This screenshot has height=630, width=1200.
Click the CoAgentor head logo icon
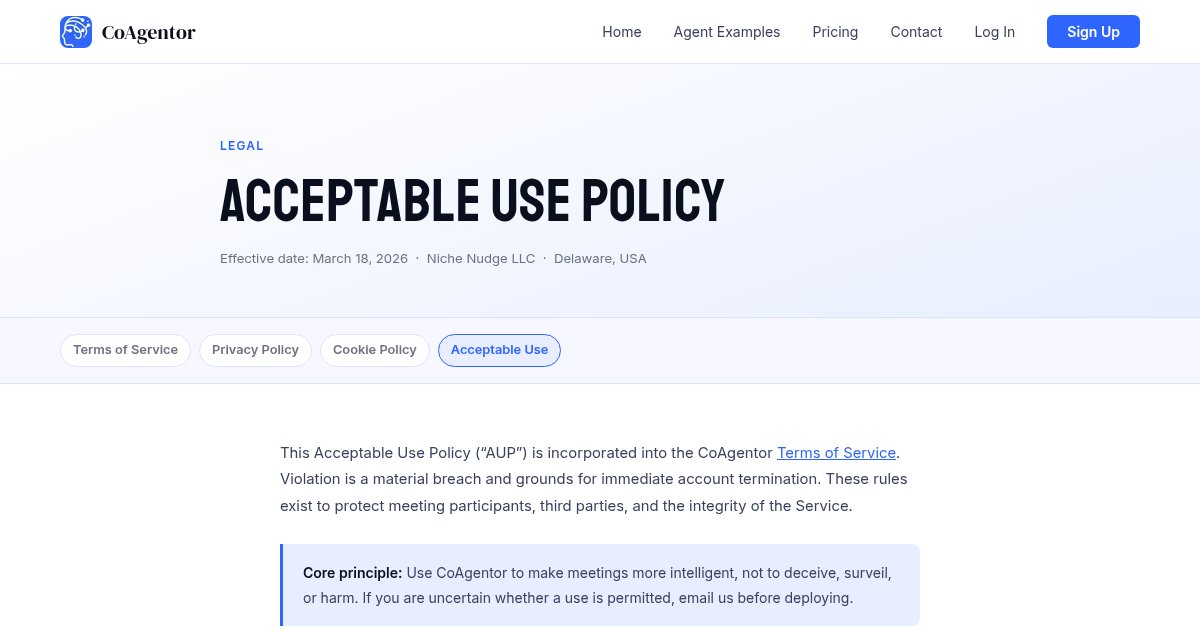pos(76,32)
